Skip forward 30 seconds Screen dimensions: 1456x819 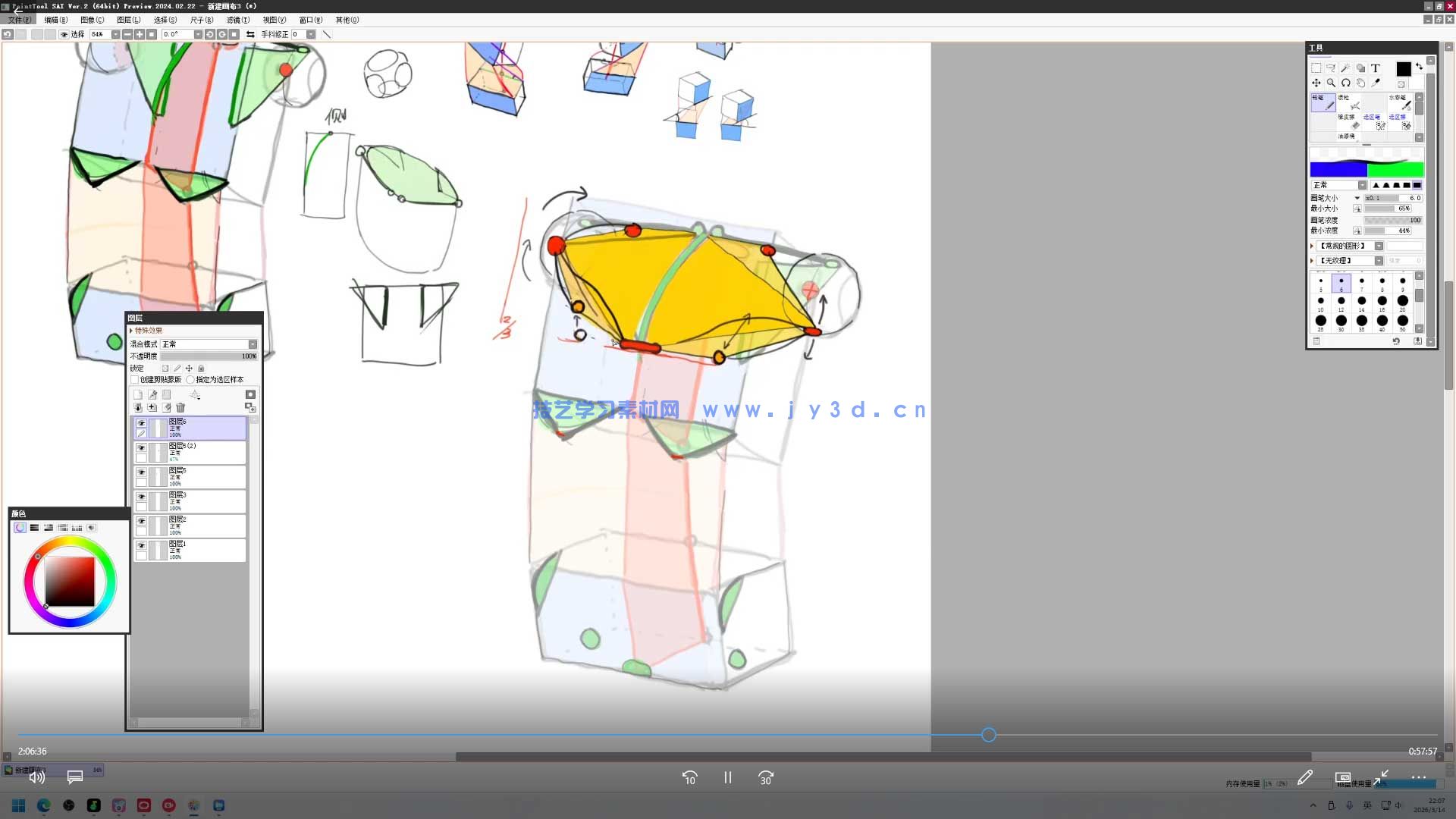(765, 778)
